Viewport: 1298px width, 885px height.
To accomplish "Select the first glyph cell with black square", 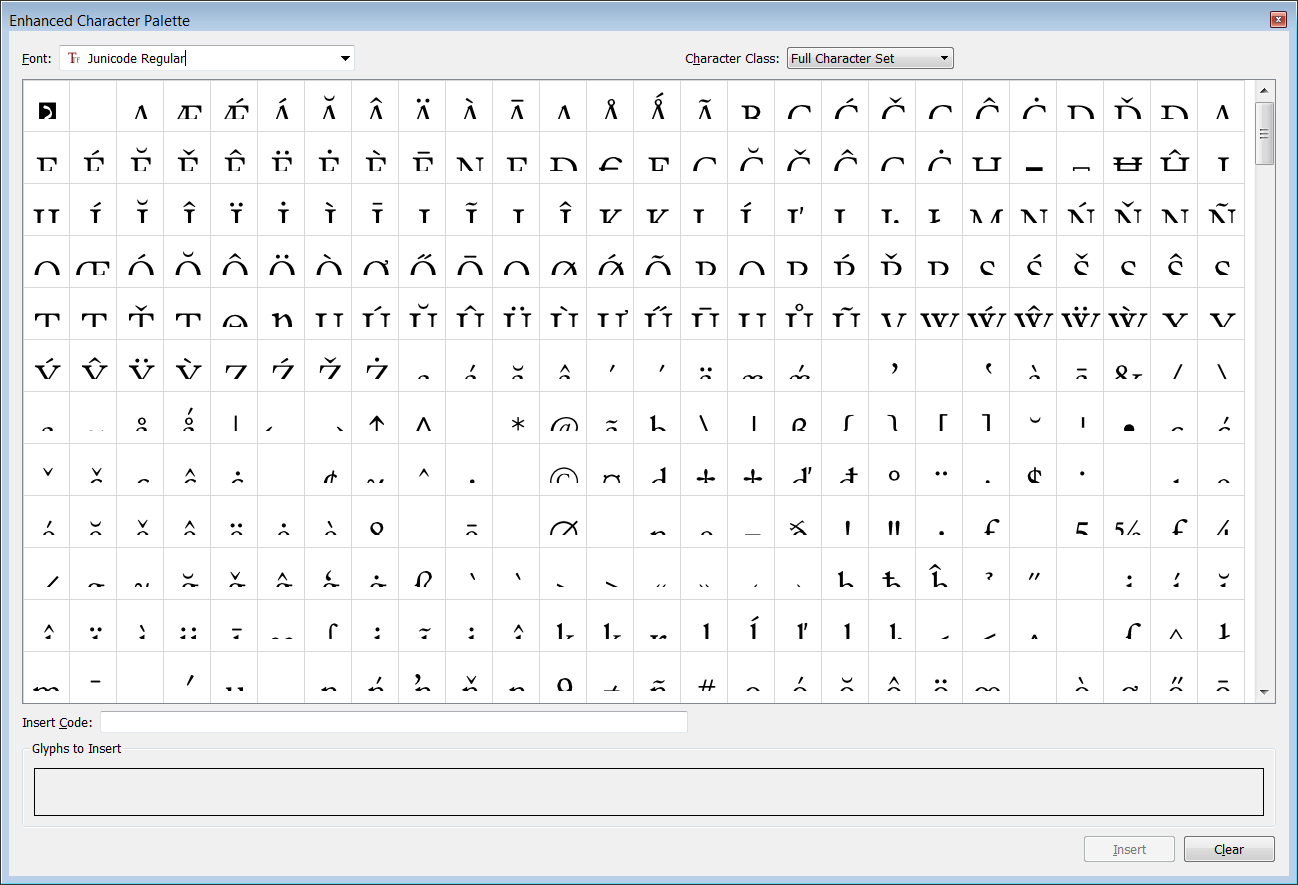I will point(47,110).
